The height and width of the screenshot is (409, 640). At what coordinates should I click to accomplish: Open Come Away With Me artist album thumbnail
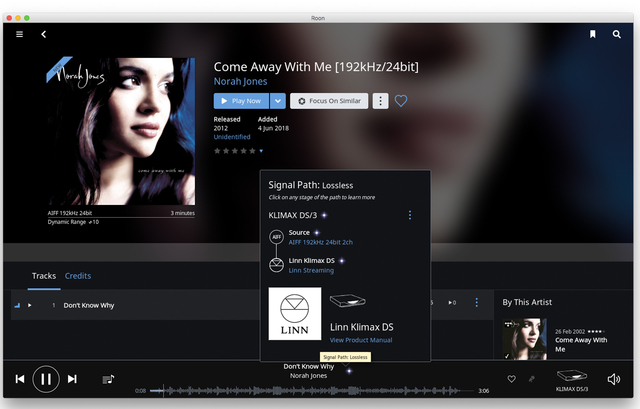pos(524,339)
